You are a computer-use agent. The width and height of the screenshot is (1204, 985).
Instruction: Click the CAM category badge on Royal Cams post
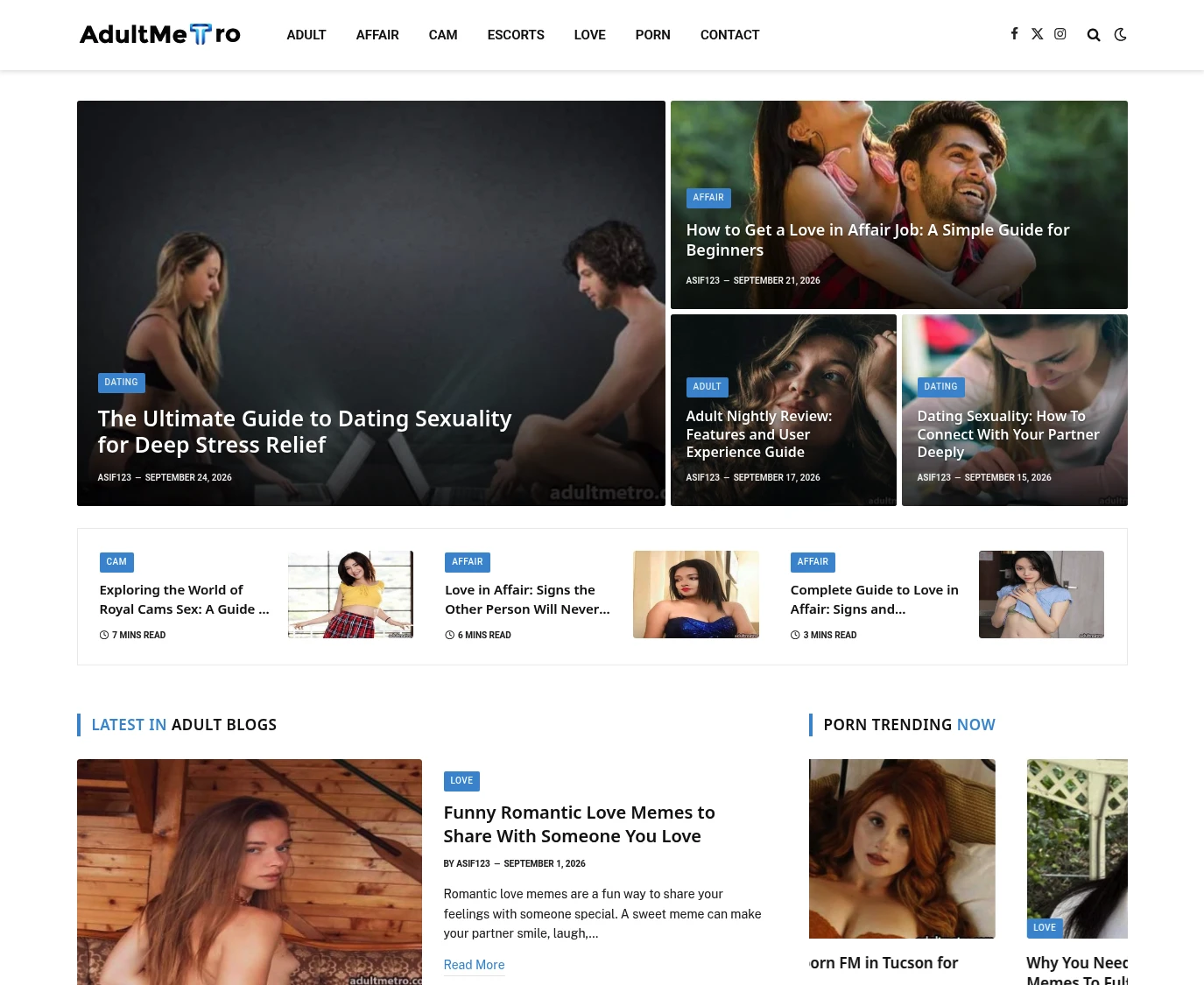[x=116, y=562]
